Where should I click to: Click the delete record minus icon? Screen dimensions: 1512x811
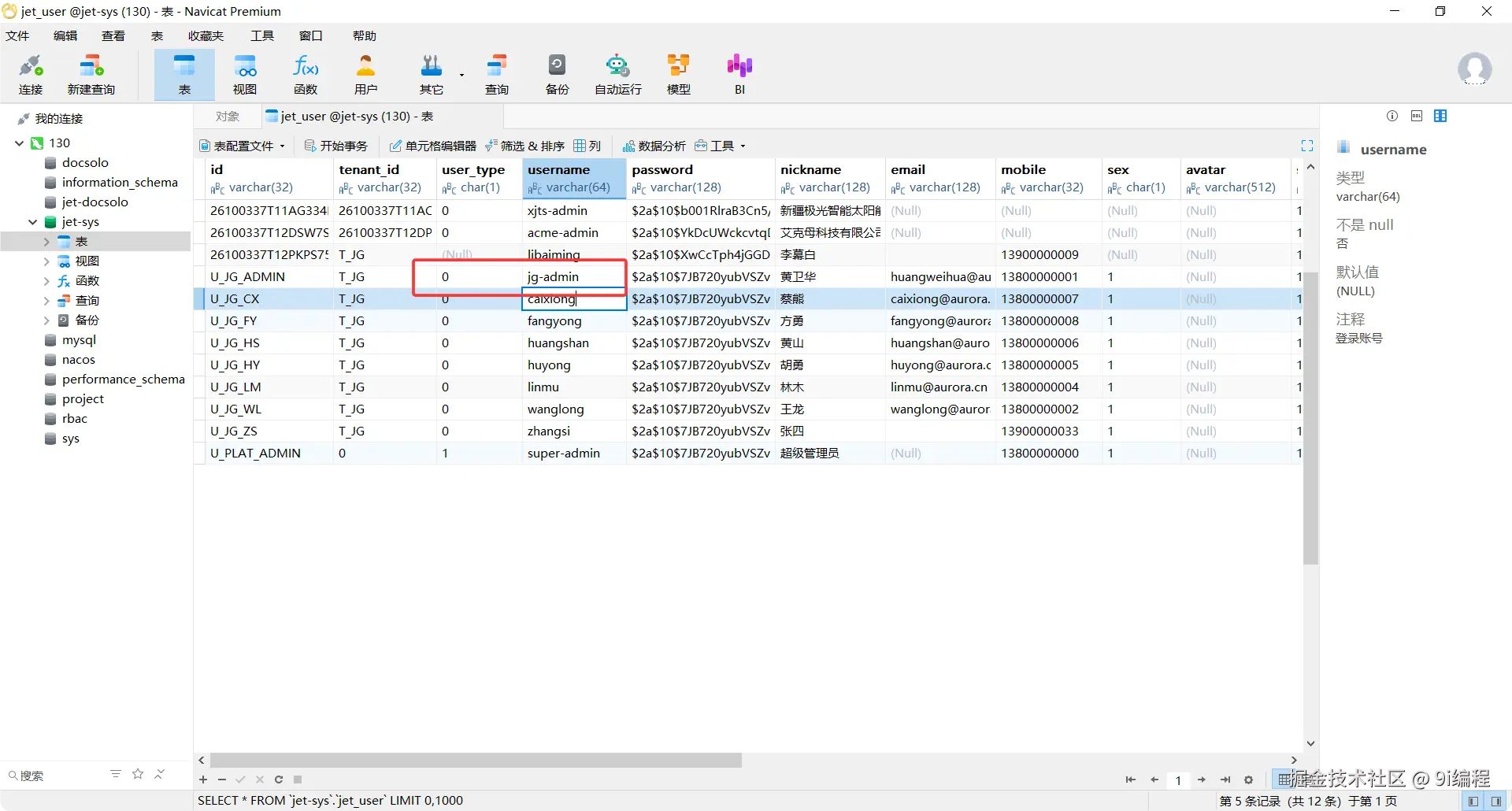coord(222,780)
